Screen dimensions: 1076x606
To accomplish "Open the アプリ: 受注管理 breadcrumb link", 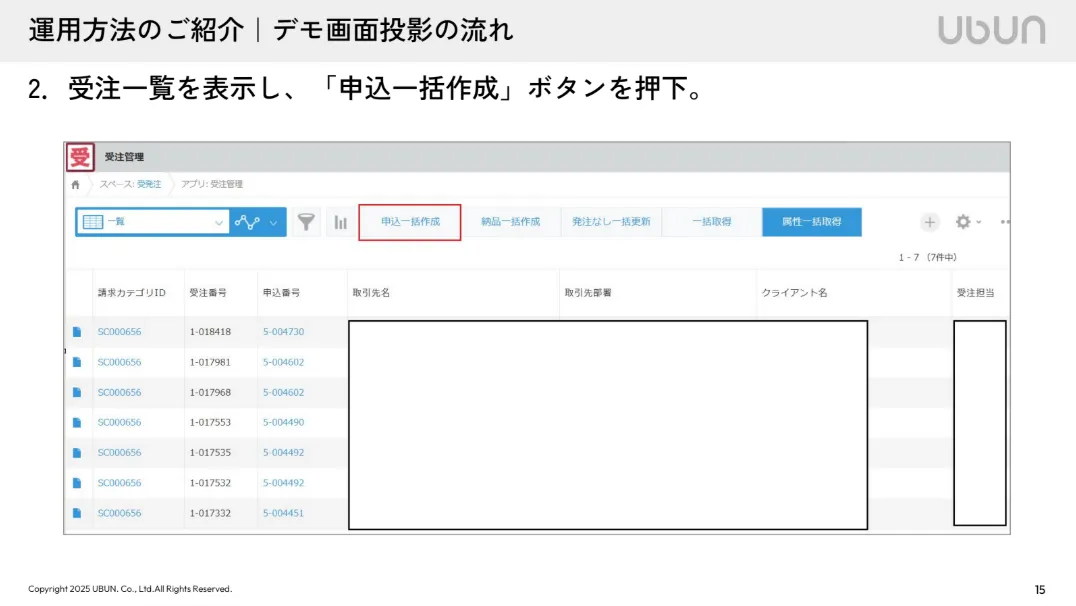I will click(212, 184).
